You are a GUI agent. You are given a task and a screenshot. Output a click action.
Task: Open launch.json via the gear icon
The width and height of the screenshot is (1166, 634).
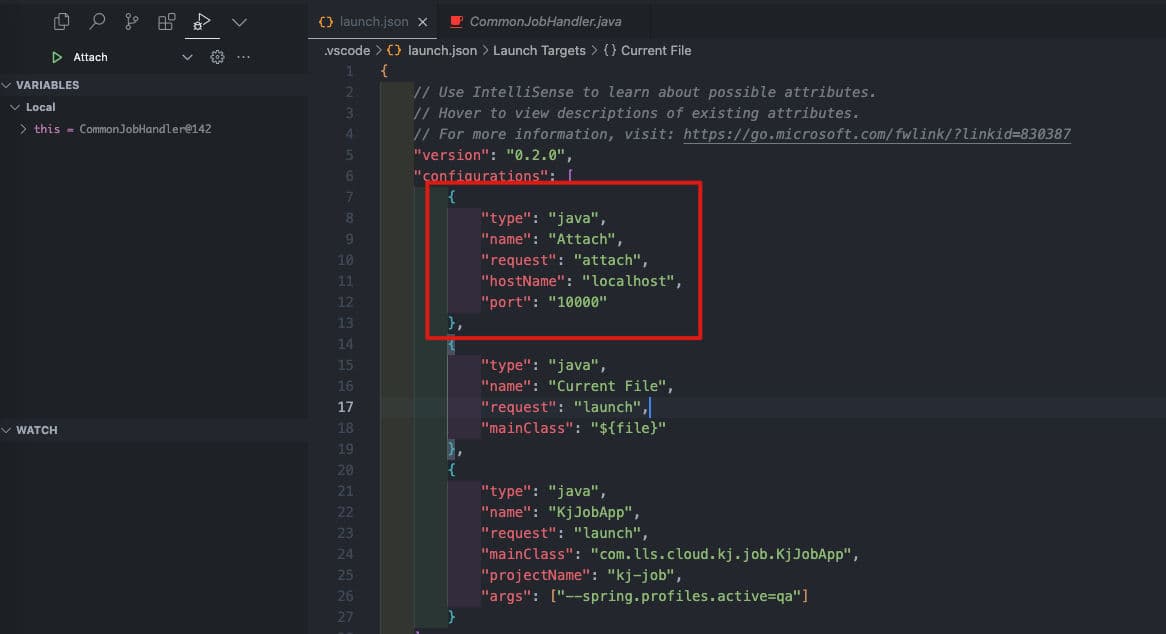pyautogui.click(x=217, y=58)
